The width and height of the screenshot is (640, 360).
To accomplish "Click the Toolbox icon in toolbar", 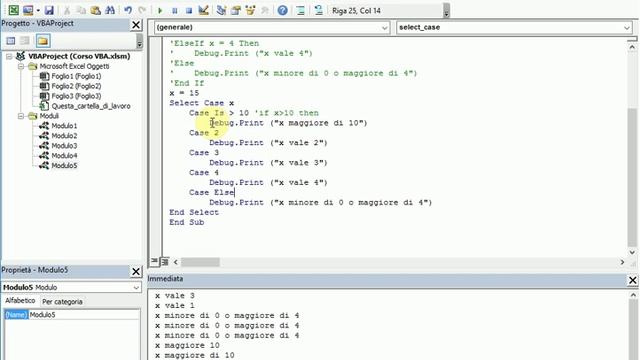I will pyautogui.click(x=264, y=10).
